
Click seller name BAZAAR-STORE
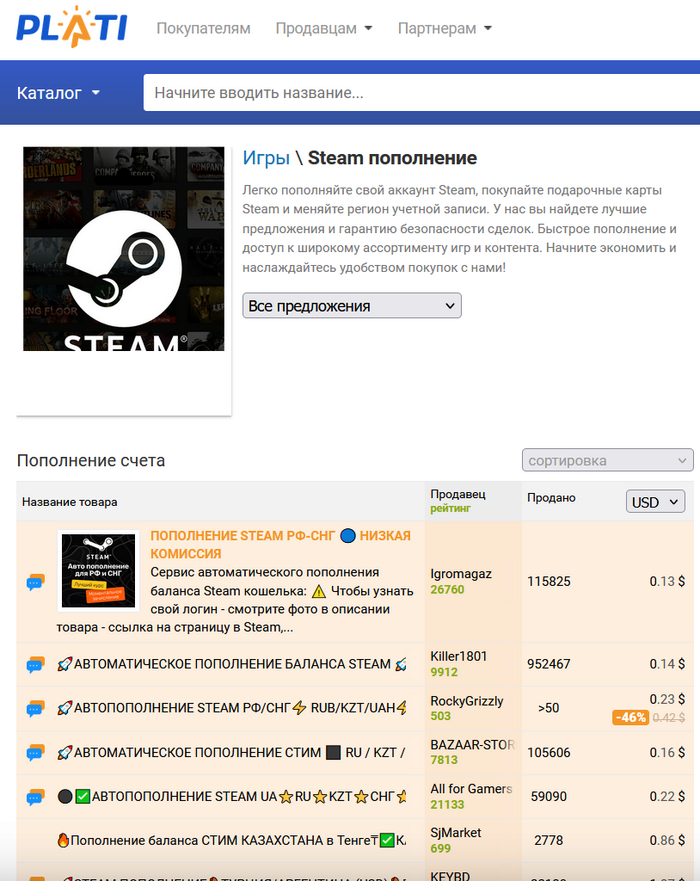point(472,744)
